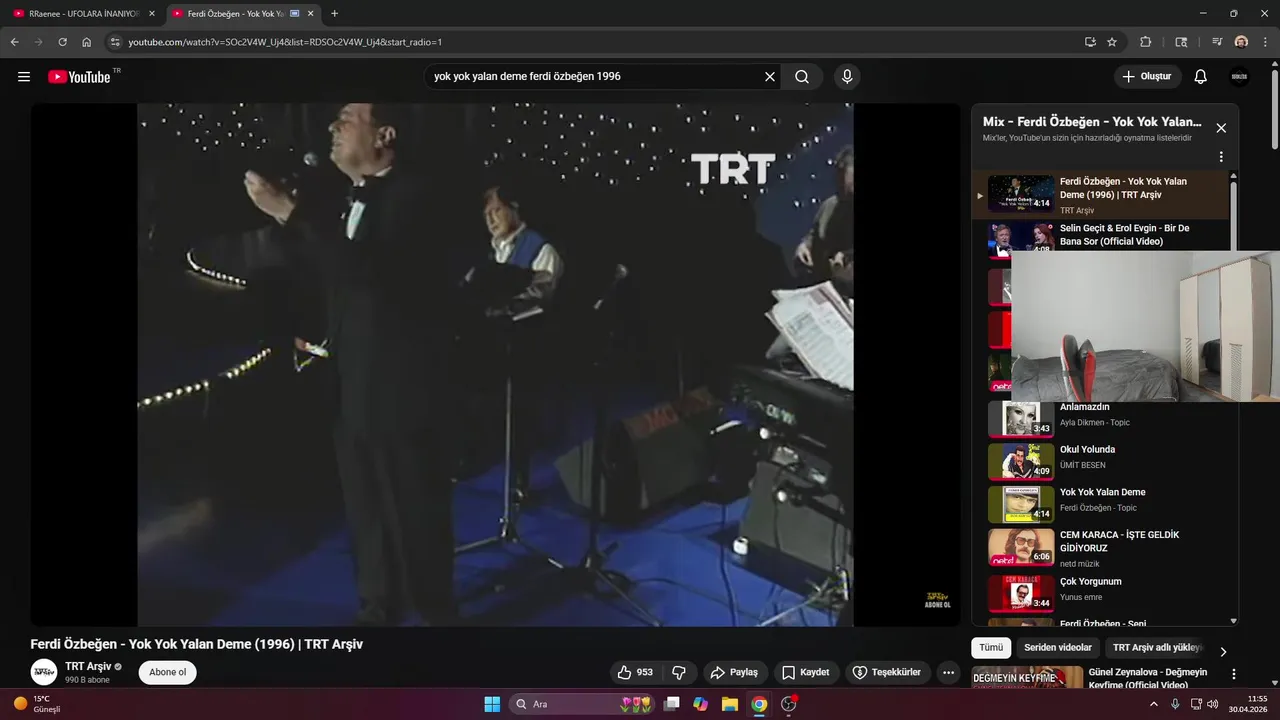Open TRT Arşiv channel name link
1280x720 pixels.
pyautogui.click(x=88, y=666)
